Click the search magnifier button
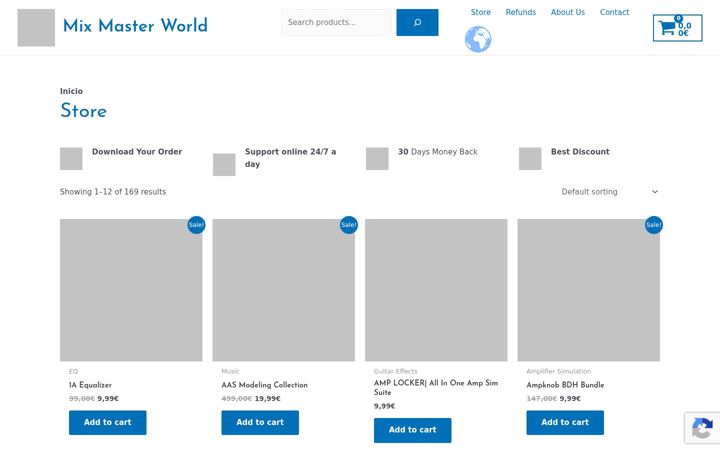720x450 pixels. (417, 22)
